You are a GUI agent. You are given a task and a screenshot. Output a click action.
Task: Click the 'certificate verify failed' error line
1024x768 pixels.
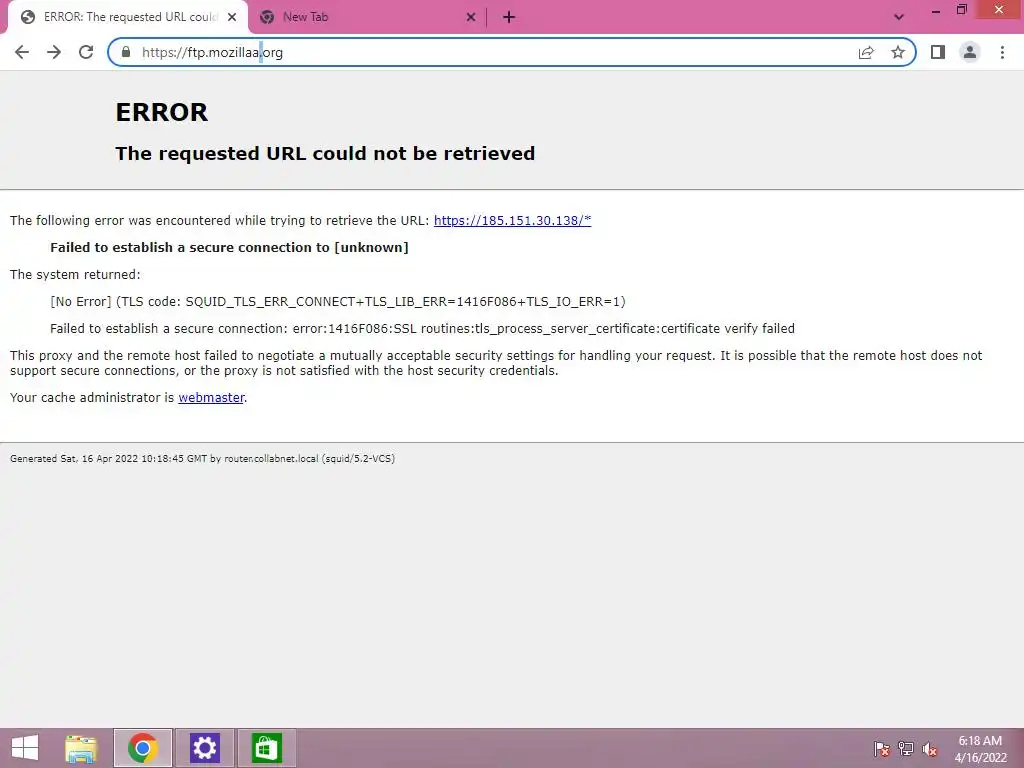[422, 328]
